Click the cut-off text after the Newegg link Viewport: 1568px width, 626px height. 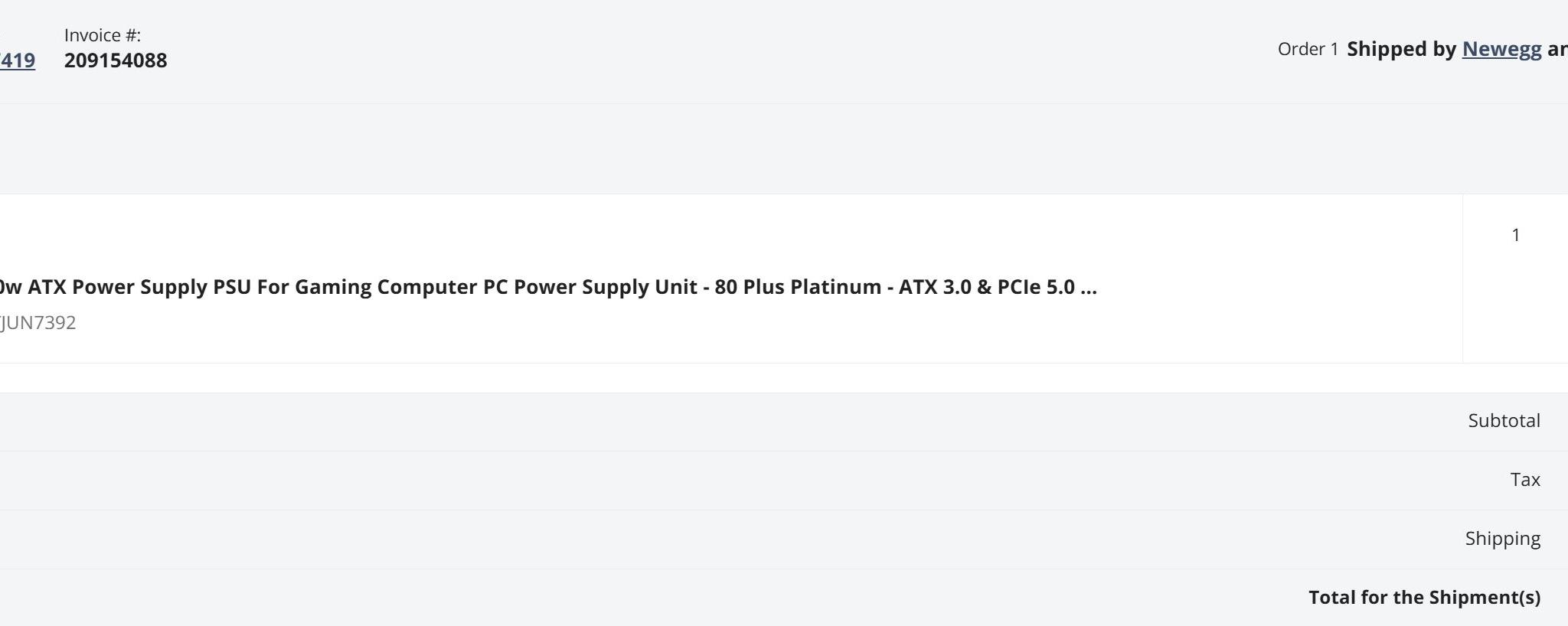1557,49
